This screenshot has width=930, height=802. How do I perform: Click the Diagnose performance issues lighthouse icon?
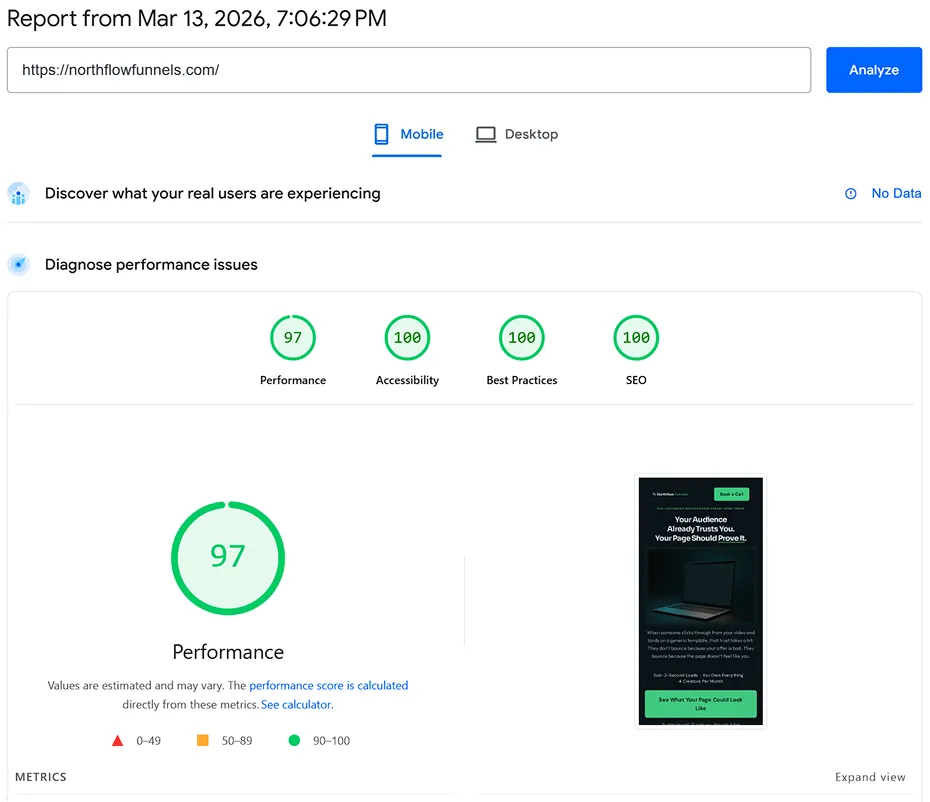pos(18,264)
